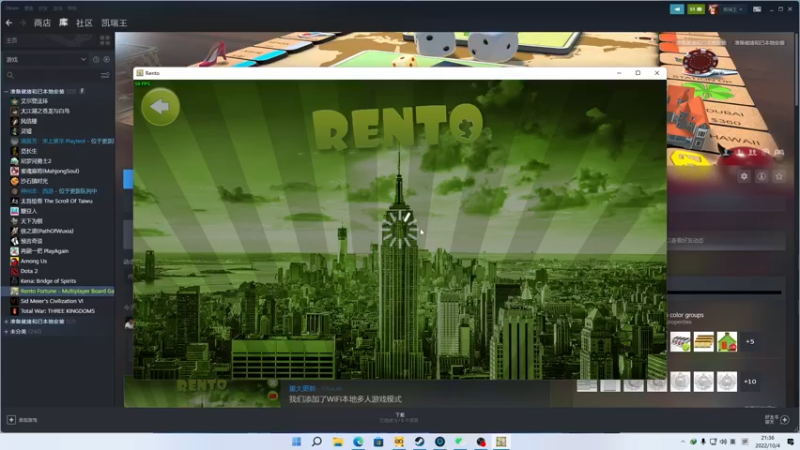The height and width of the screenshot is (450, 800).
Task: Select Dota 2 in the library
Action: click(x=29, y=271)
